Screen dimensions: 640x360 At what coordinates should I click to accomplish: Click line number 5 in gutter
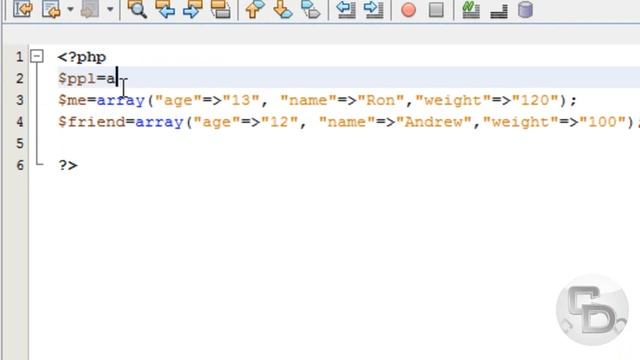click(x=20, y=143)
